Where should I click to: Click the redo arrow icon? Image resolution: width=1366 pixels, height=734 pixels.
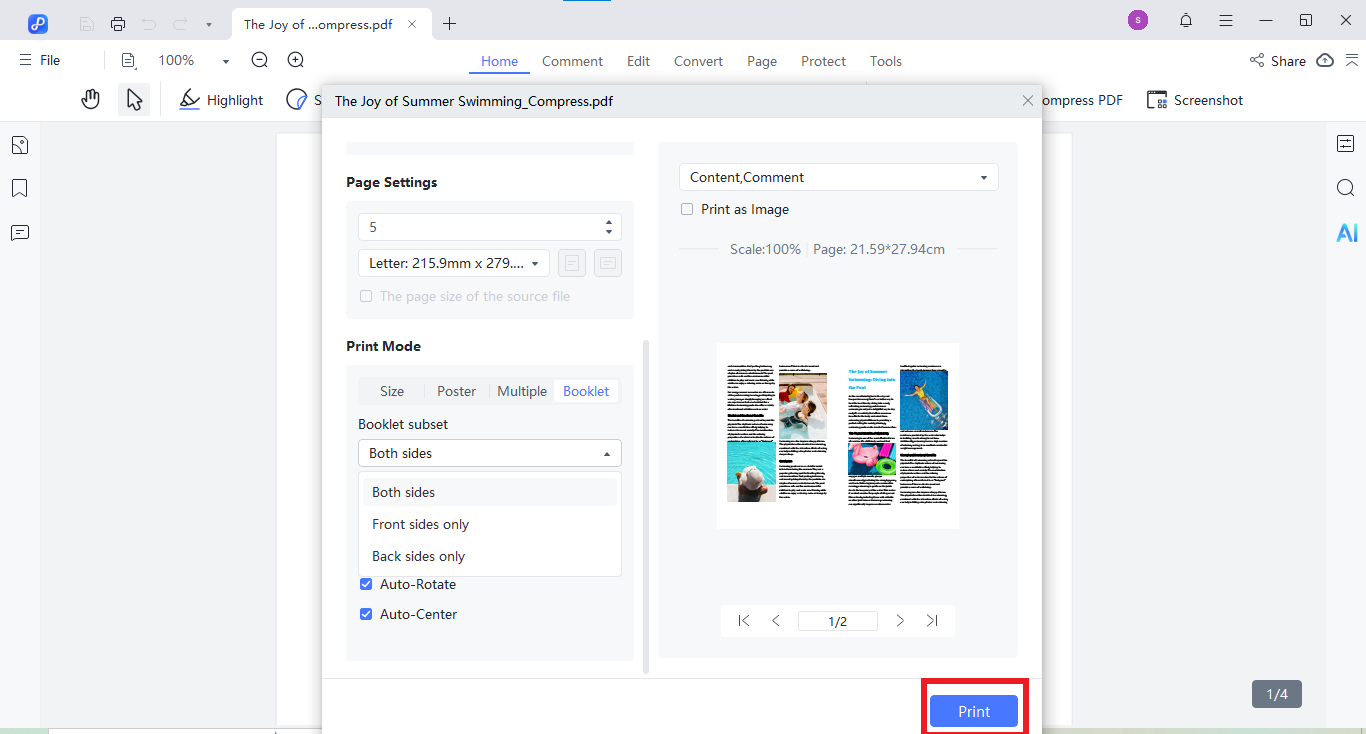(x=180, y=24)
